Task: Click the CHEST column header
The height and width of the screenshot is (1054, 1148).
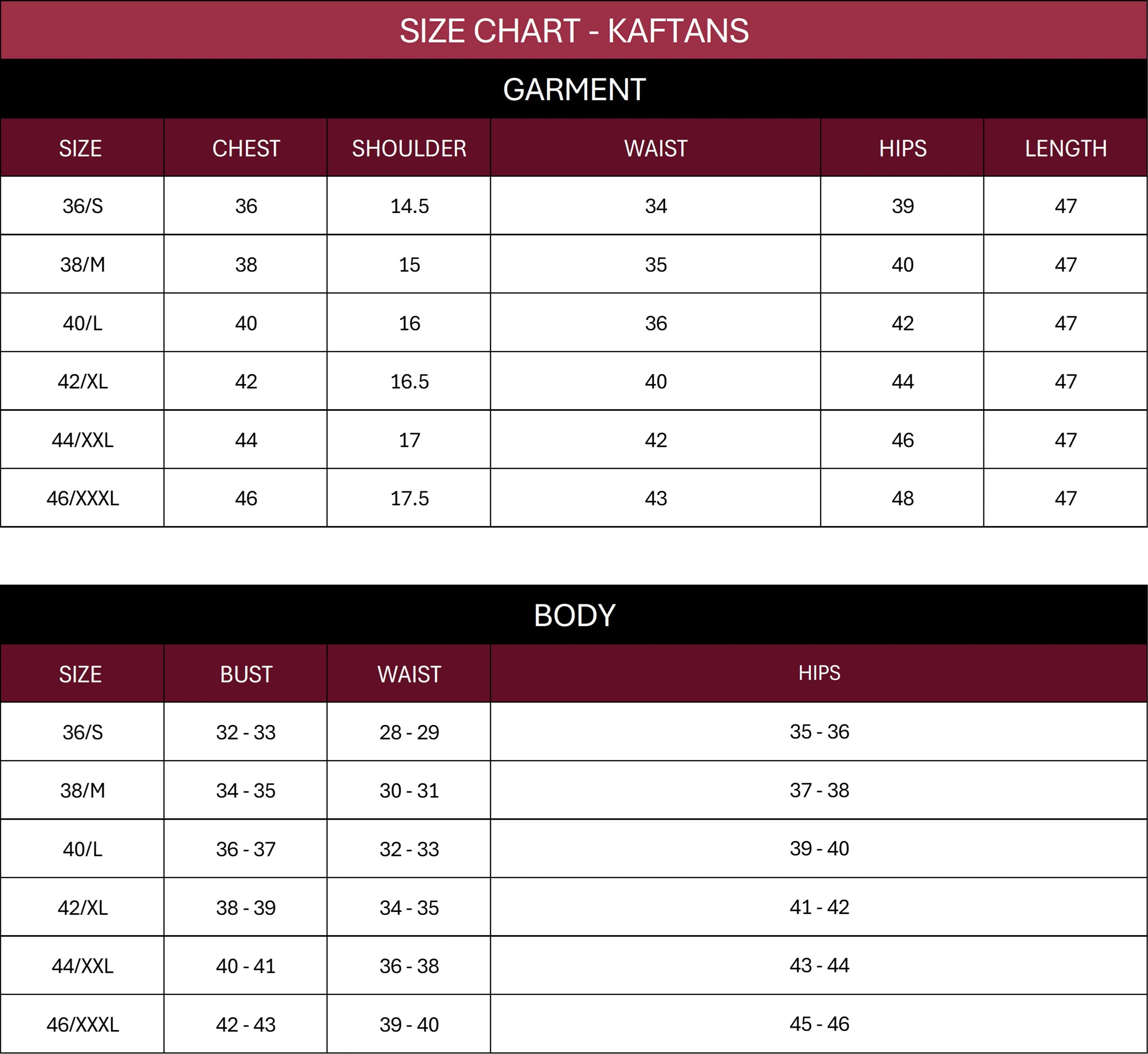Action: click(x=246, y=148)
